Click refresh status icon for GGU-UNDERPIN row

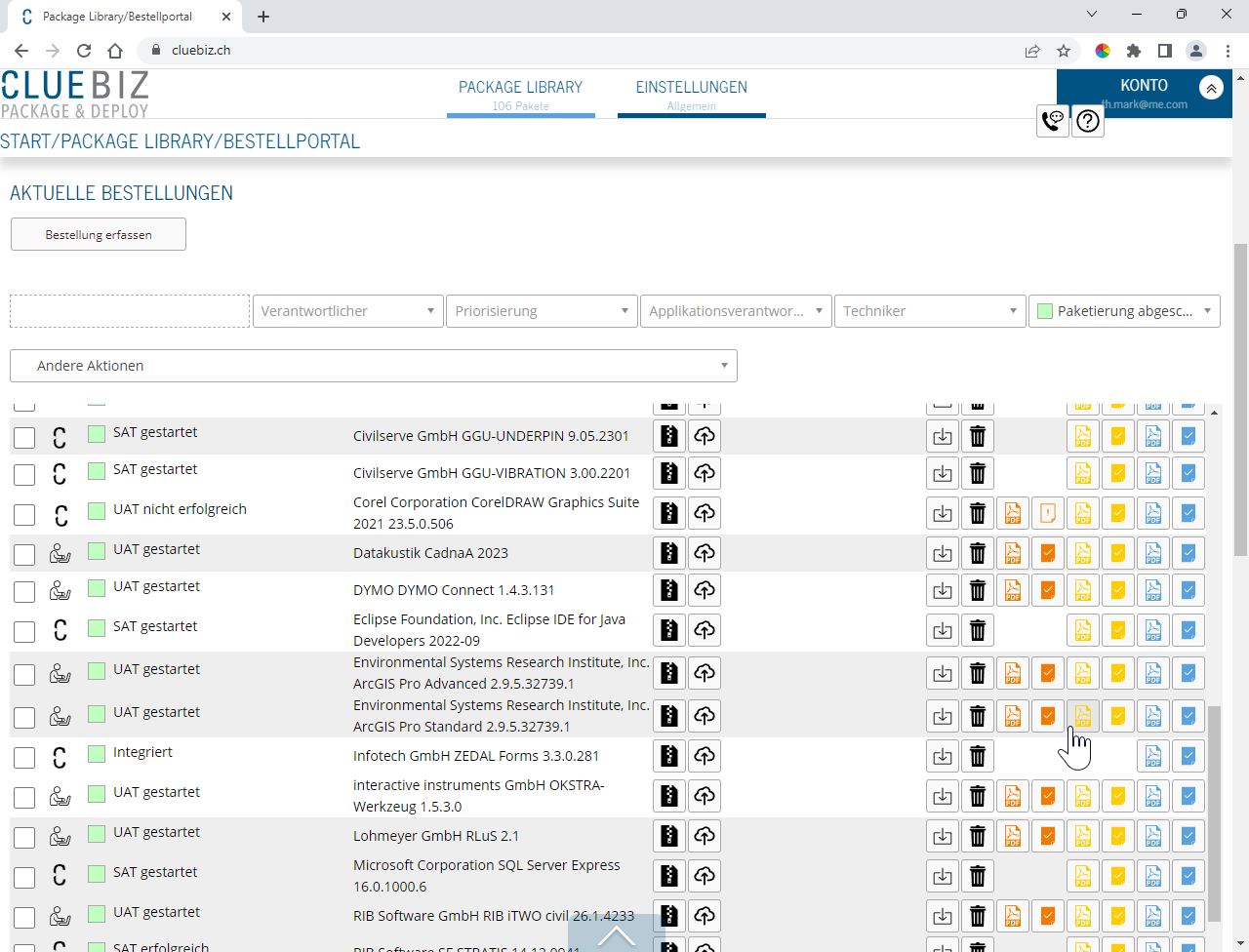click(60, 437)
